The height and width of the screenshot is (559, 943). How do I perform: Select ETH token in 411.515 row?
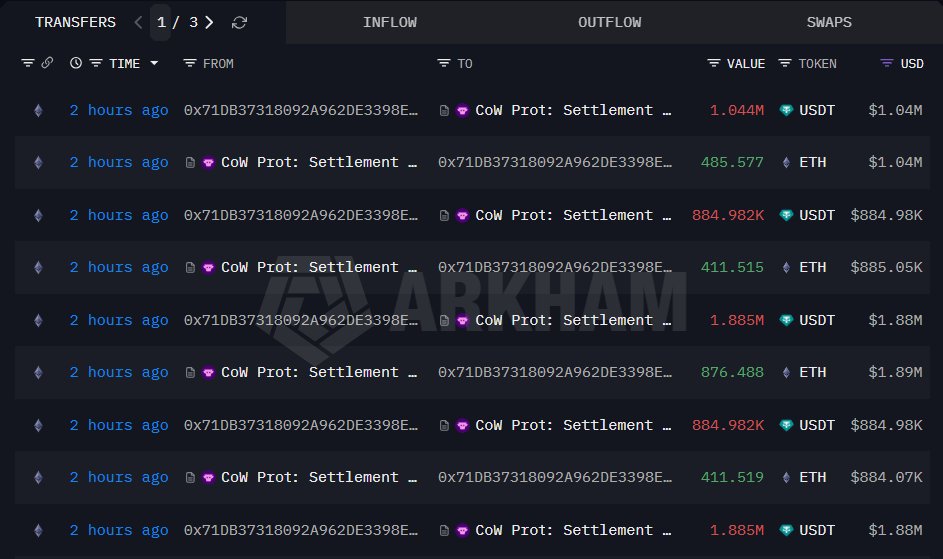(x=812, y=267)
